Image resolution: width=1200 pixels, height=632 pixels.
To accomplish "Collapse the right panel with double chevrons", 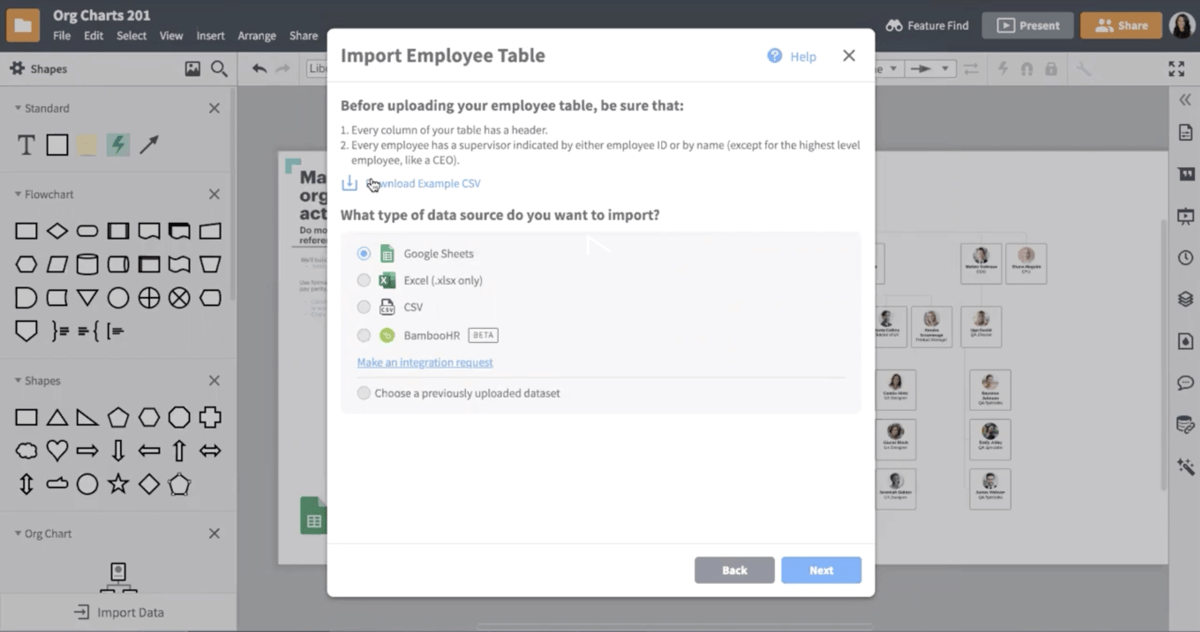I will (x=1184, y=100).
